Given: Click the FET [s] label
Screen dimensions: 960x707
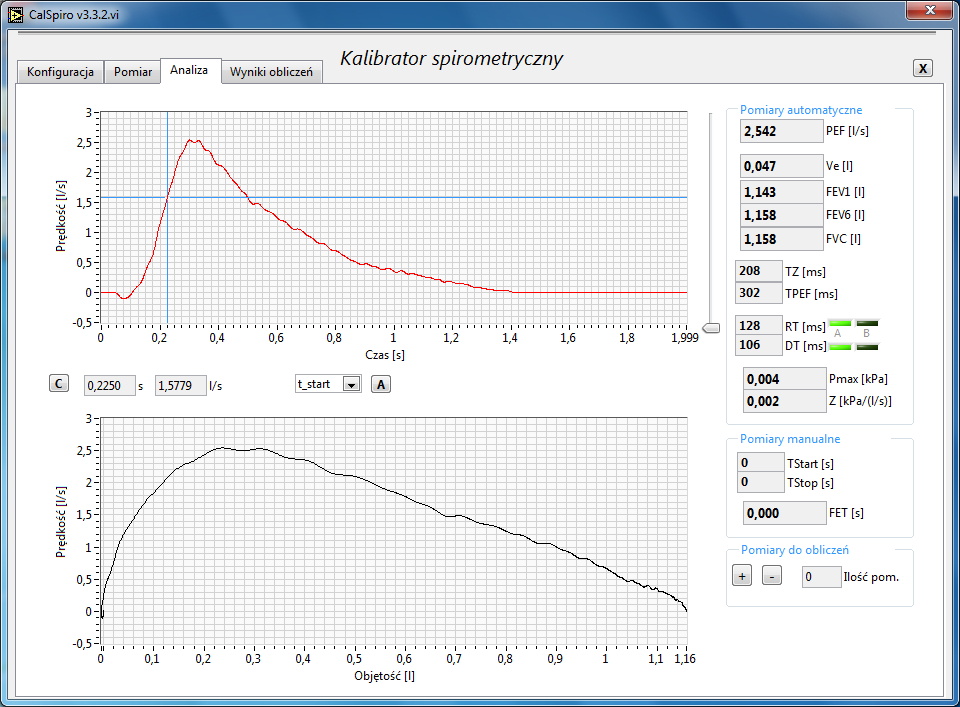Looking at the screenshot, I should pyautogui.click(x=846, y=513).
